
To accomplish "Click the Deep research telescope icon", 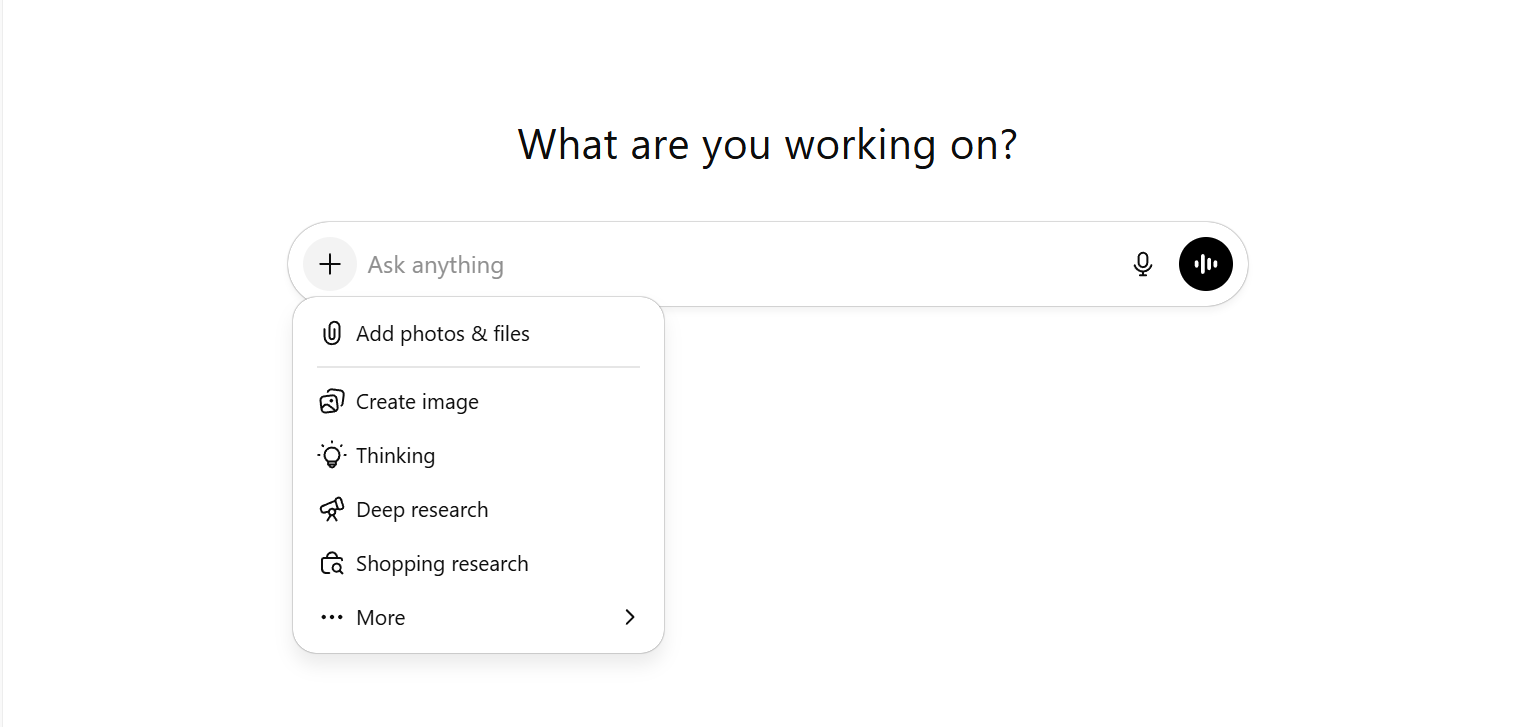I will pyautogui.click(x=332, y=510).
